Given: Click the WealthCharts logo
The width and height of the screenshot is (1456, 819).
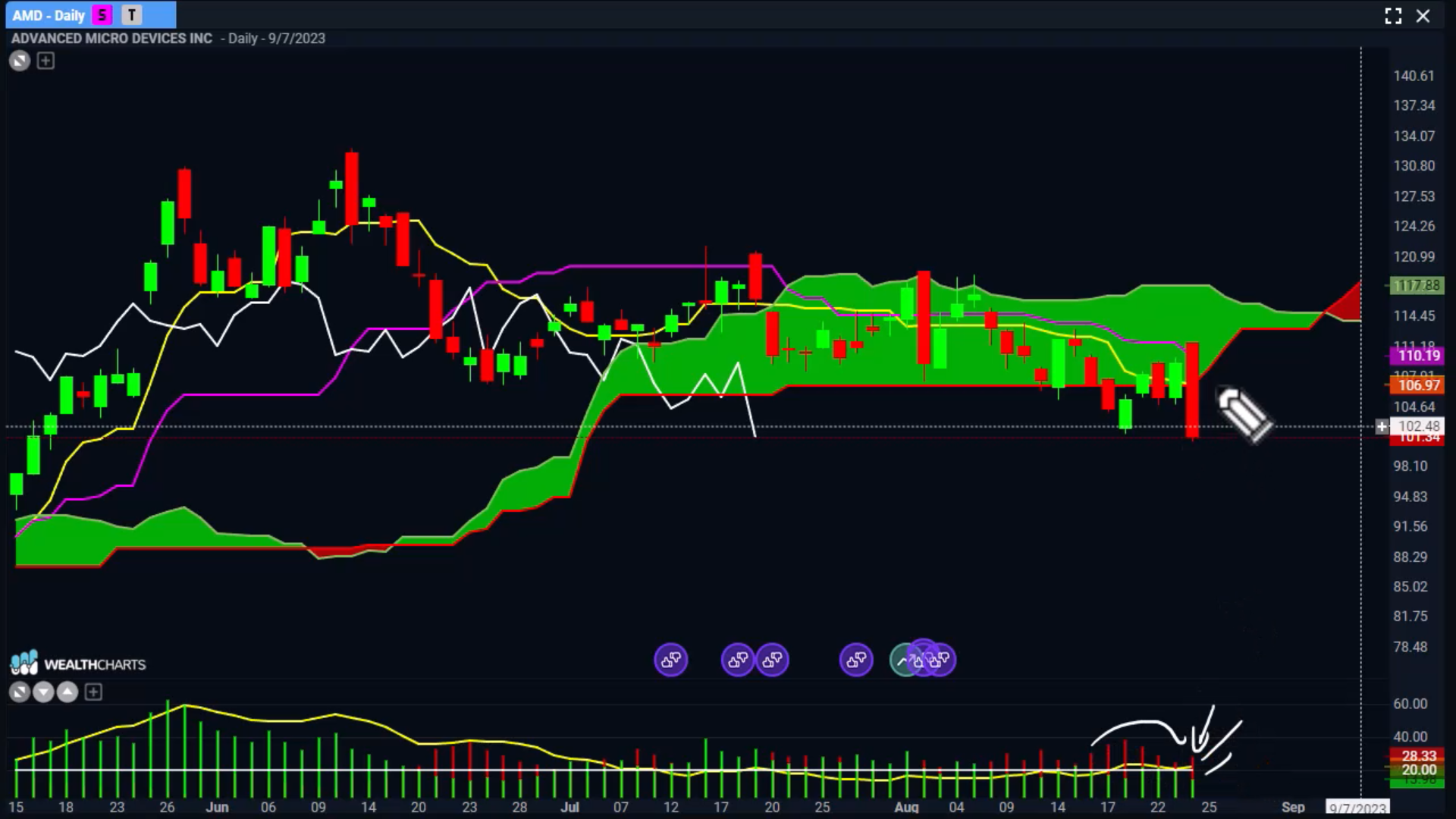Looking at the screenshot, I should point(77,664).
